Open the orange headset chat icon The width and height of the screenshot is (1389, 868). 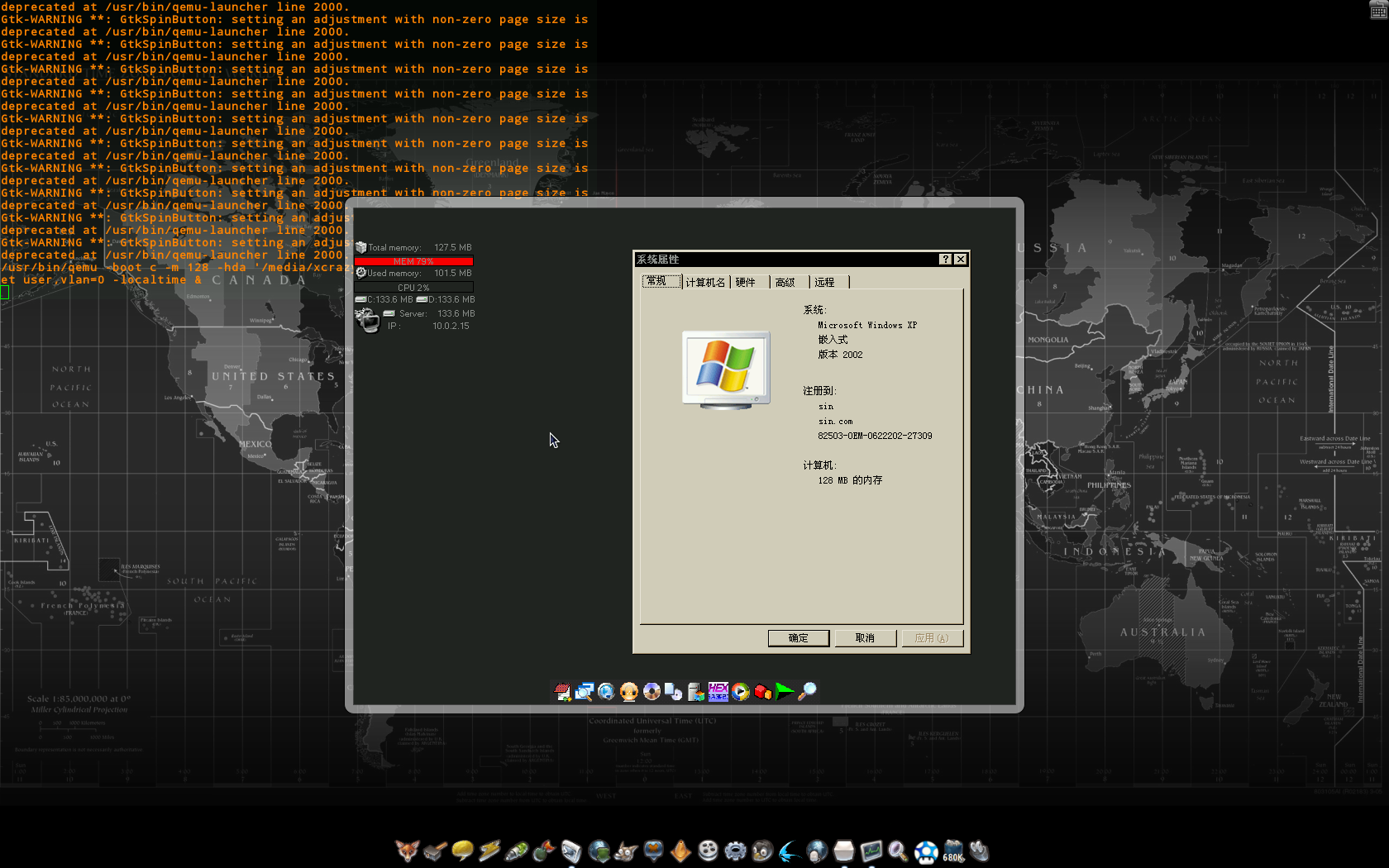pyautogui.click(x=629, y=692)
